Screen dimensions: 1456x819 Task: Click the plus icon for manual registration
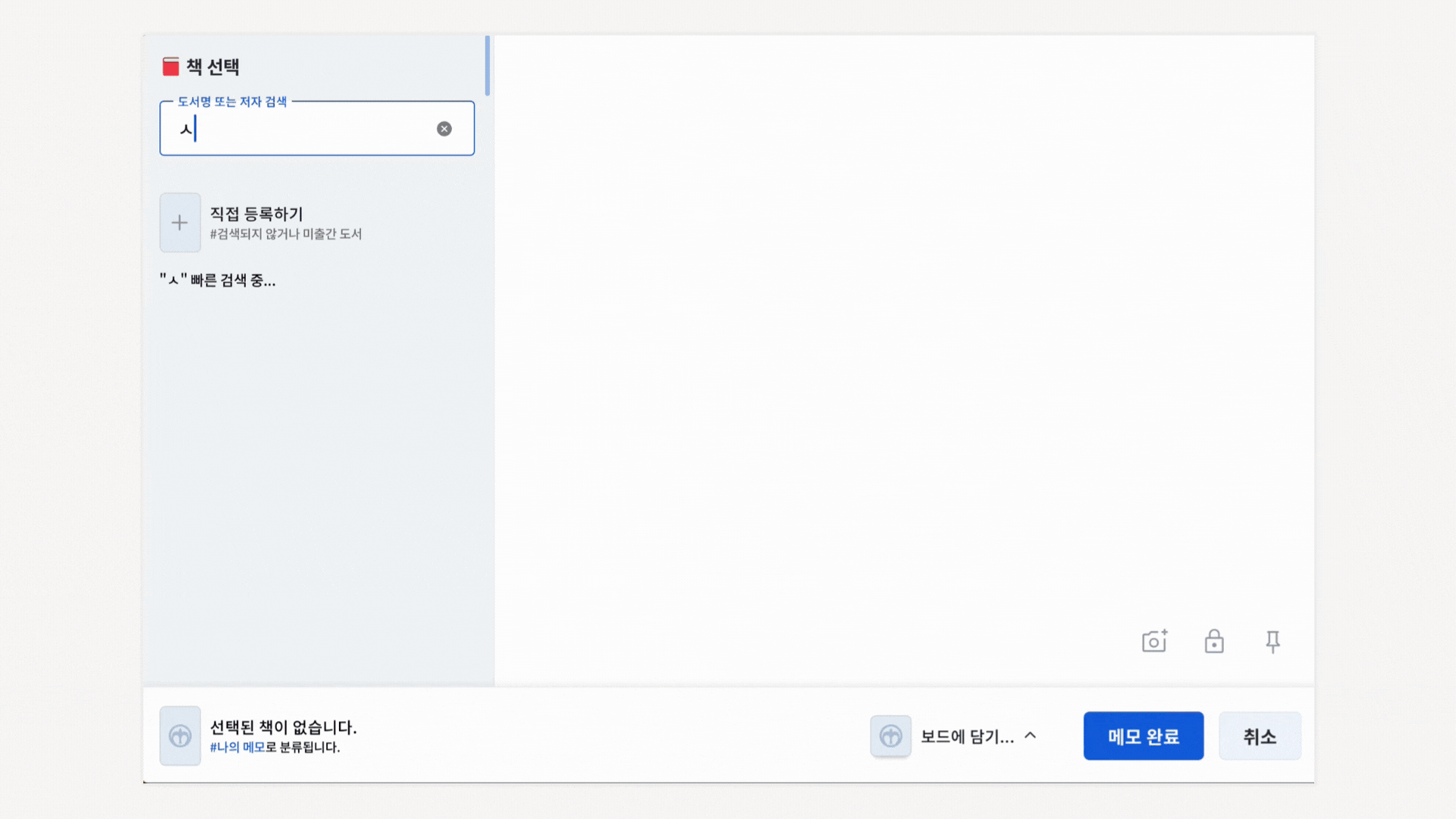click(180, 222)
